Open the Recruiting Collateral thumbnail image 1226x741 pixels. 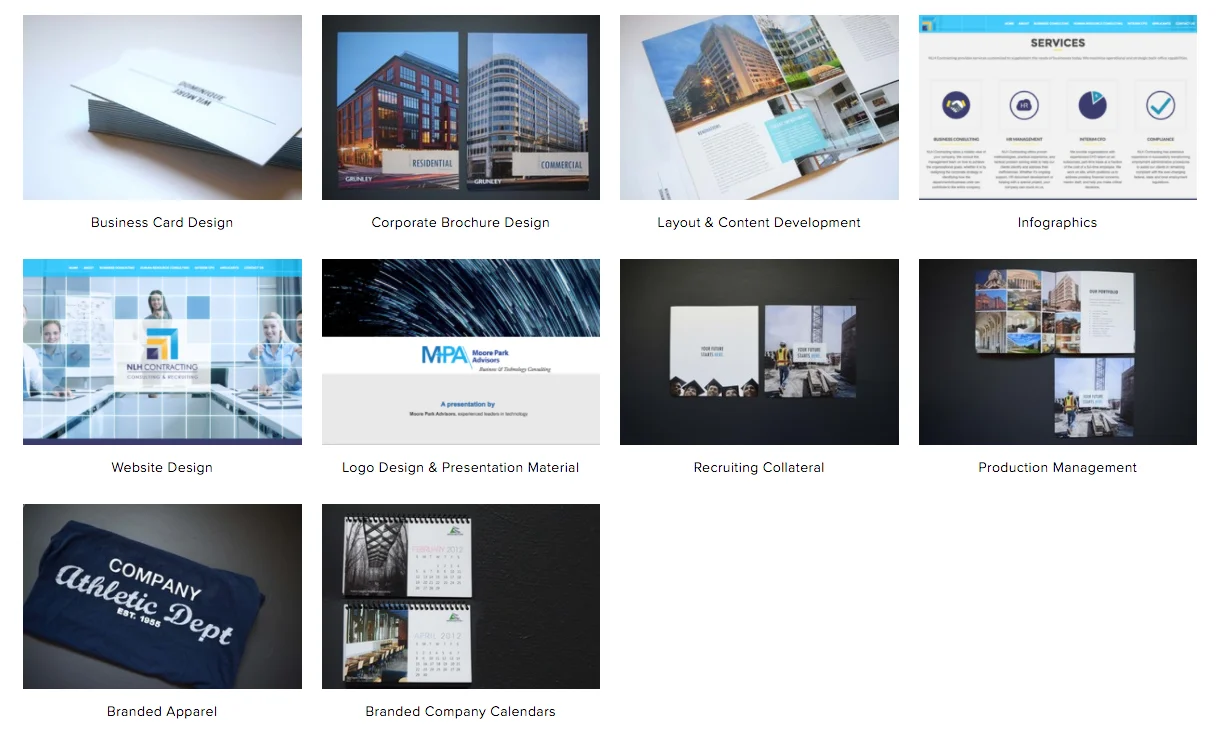(759, 352)
